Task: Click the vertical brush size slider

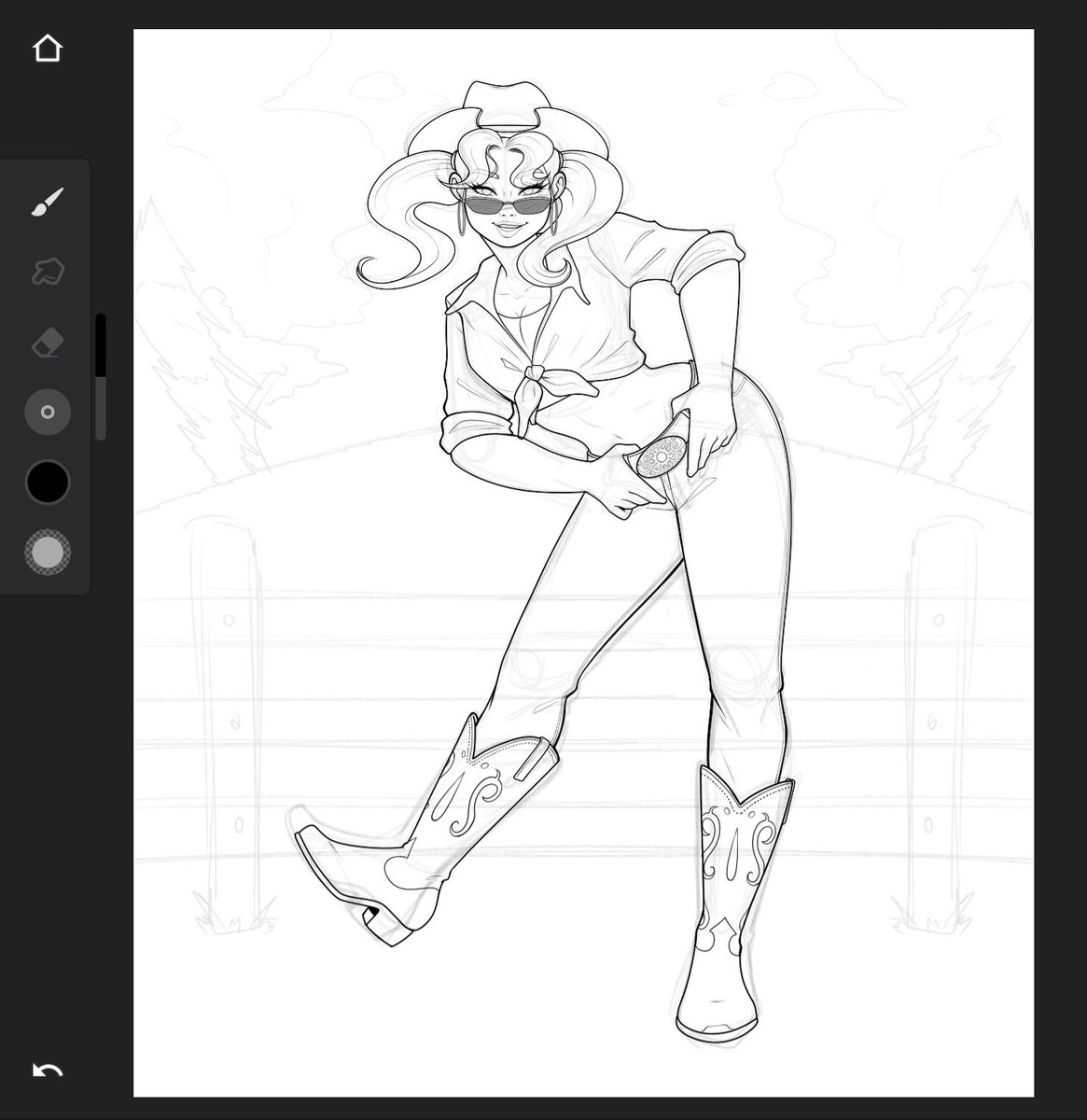Action: click(101, 376)
